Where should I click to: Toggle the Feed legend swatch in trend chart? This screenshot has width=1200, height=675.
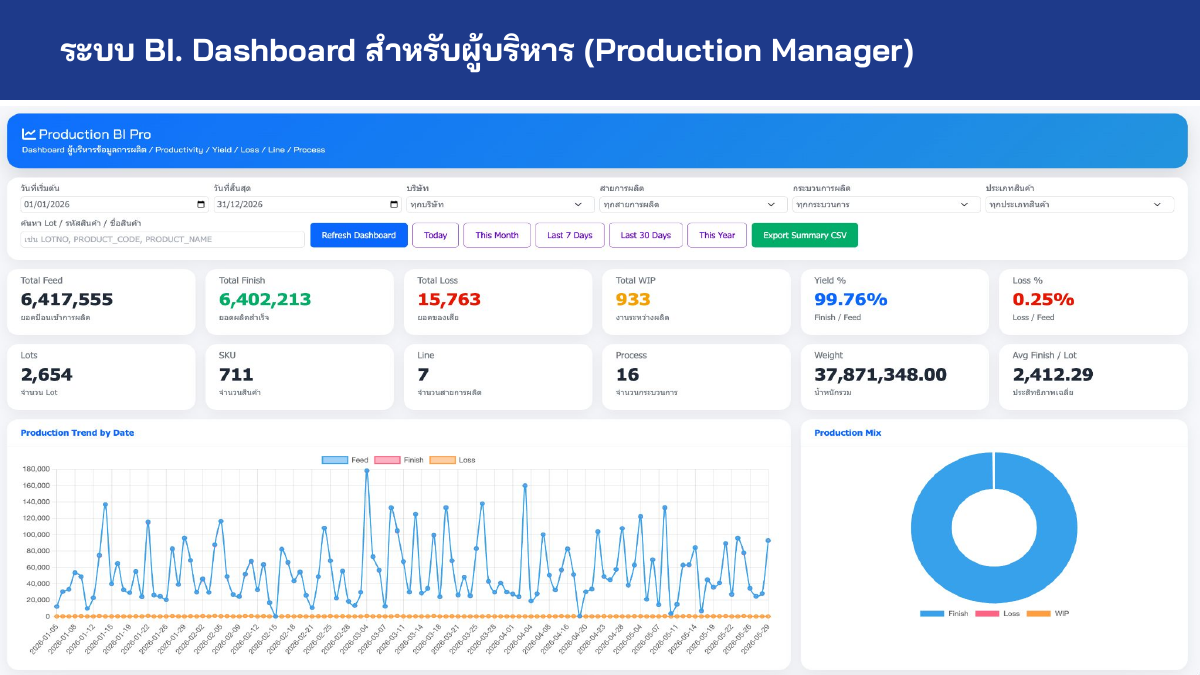[x=334, y=460]
